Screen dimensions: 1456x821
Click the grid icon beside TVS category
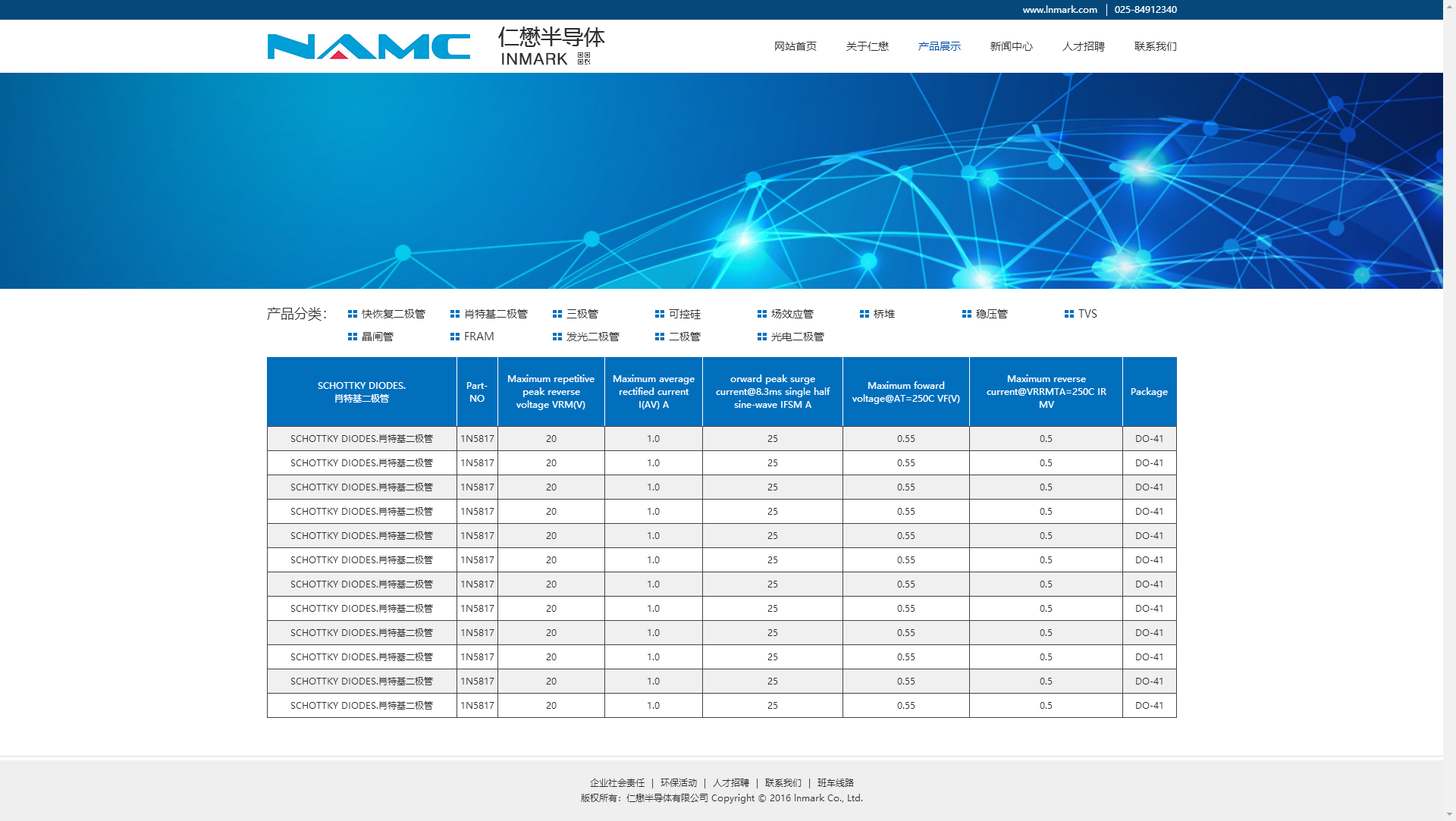pos(1069,314)
